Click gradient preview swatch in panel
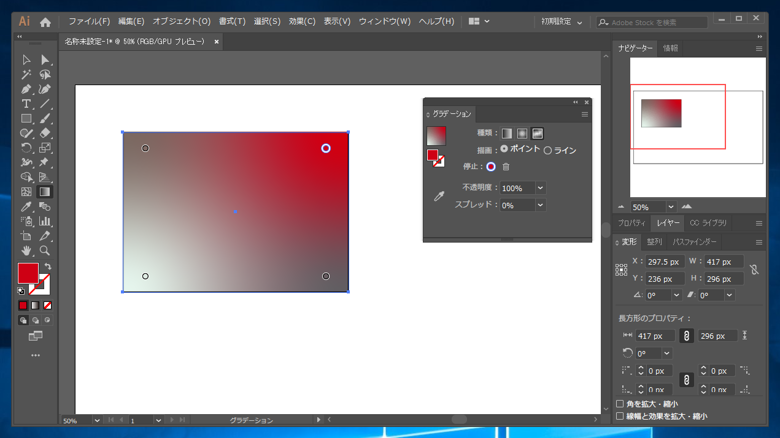 (x=436, y=136)
